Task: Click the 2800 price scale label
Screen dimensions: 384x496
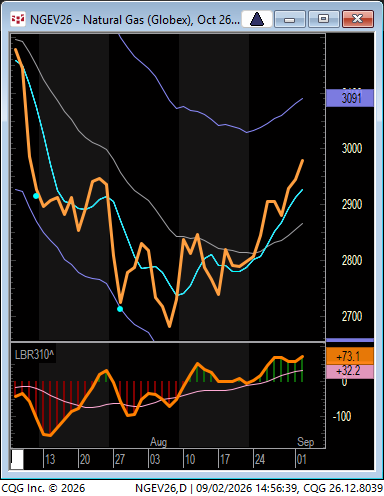Action: click(352, 260)
